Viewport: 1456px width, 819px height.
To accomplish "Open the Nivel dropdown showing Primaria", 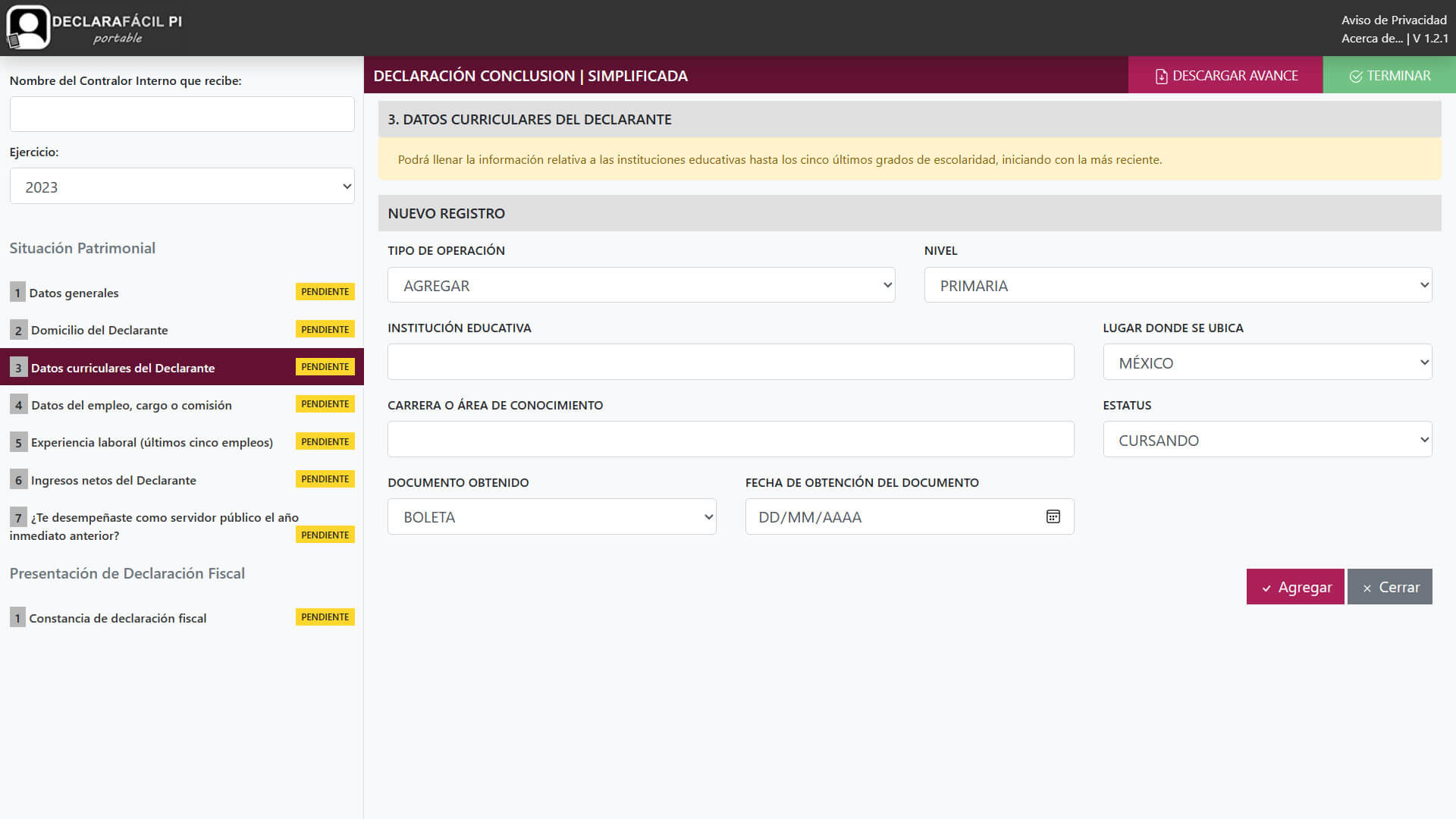I will [1178, 285].
